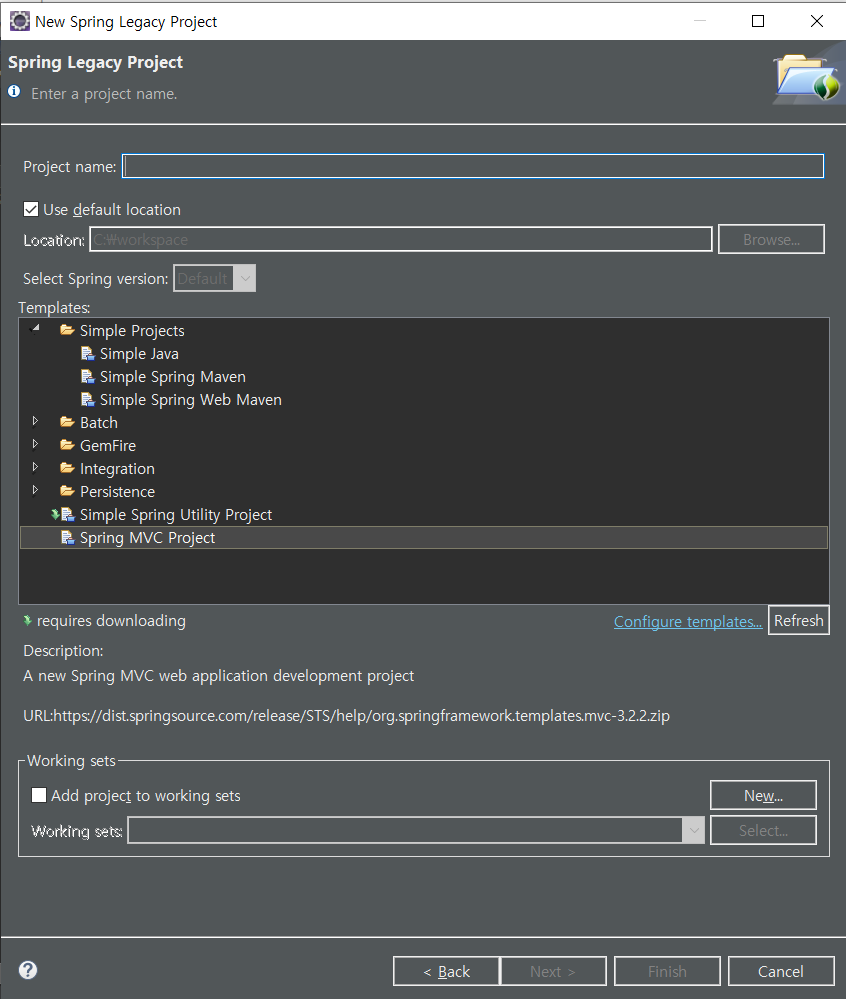Click the Integration folder icon
This screenshot has width=846, height=999.
tap(68, 468)
